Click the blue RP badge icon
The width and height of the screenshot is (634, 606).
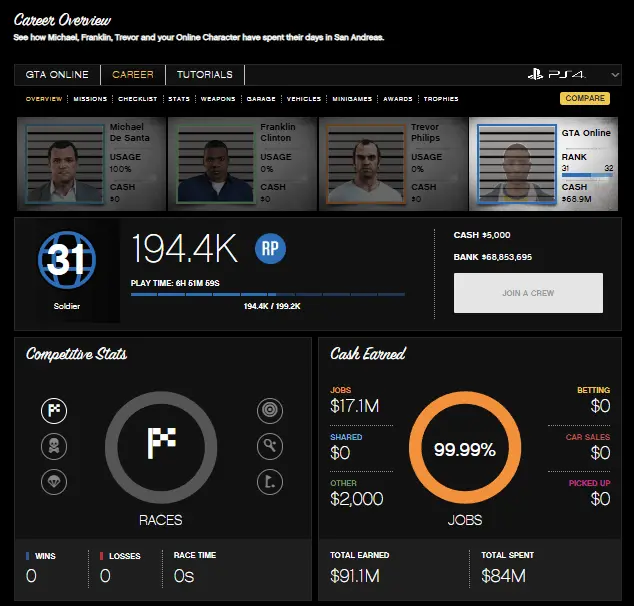270,249
